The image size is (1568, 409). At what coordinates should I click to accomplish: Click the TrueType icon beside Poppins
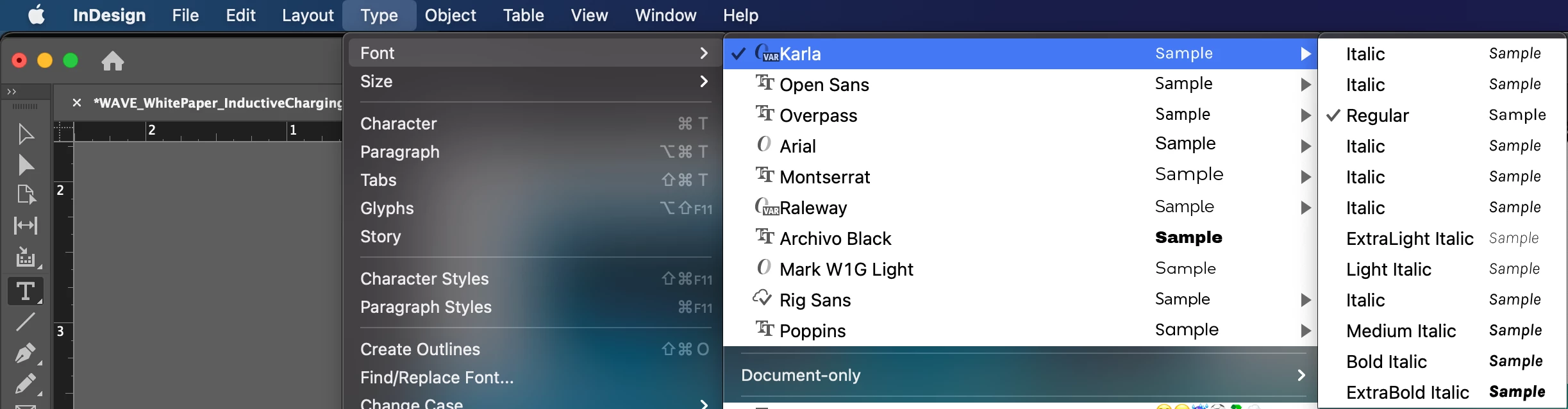tap(765, 329)
